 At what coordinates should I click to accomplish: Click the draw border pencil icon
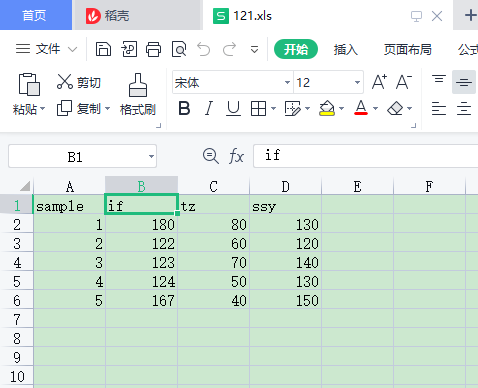[292, 109]
